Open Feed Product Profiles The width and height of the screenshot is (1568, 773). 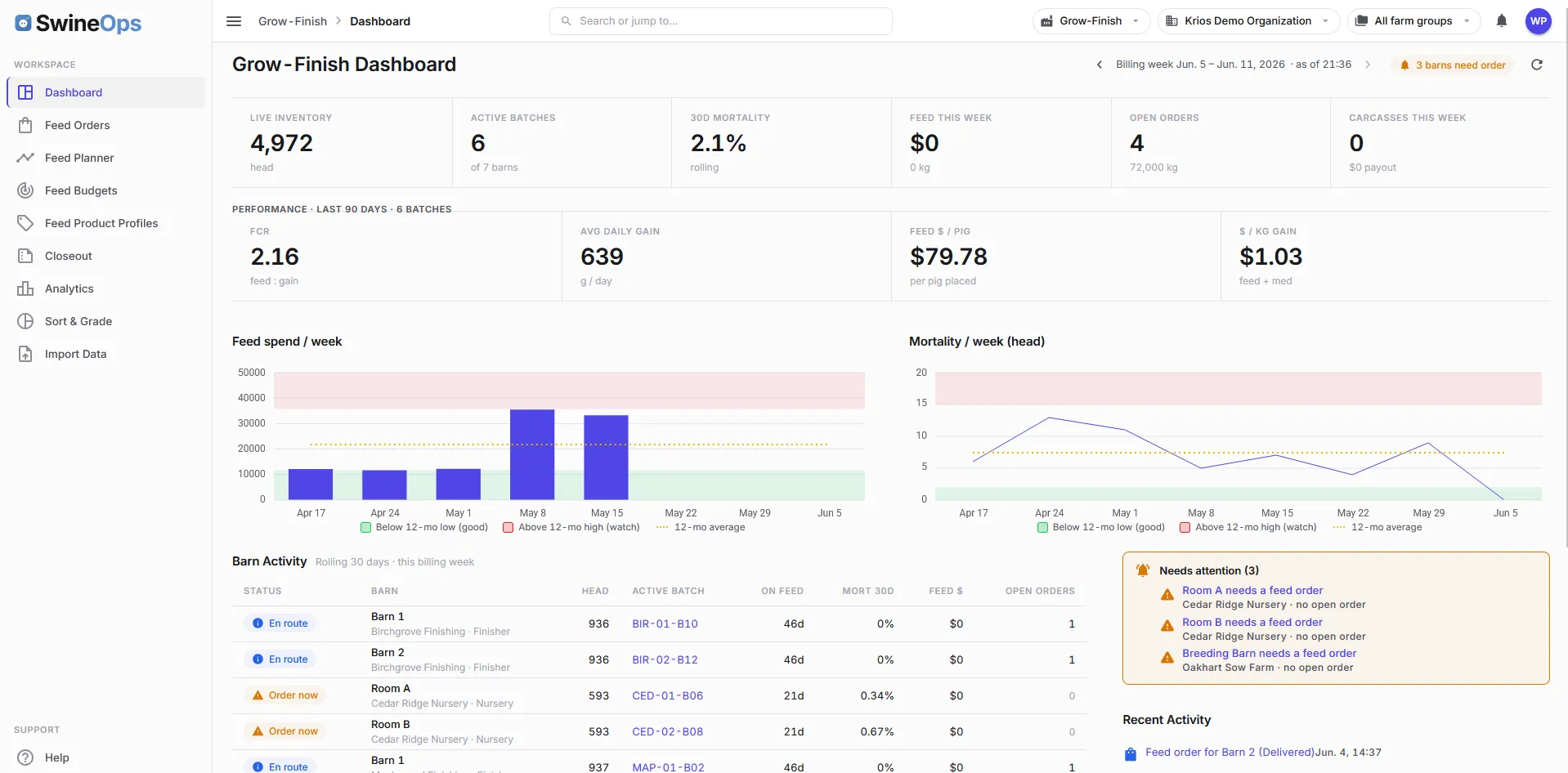106,223
